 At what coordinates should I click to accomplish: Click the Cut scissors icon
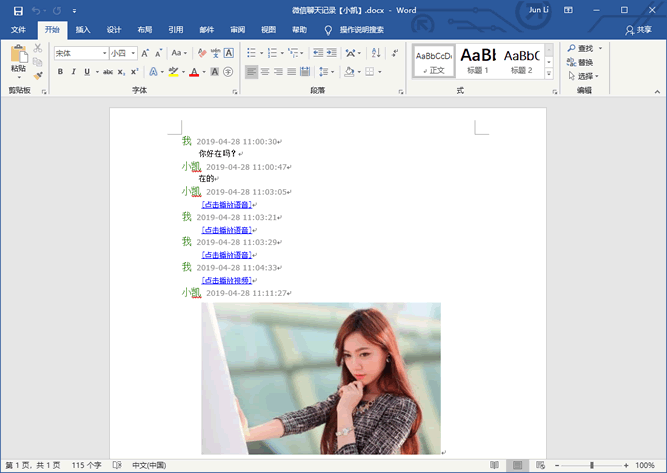click(38, 48)
